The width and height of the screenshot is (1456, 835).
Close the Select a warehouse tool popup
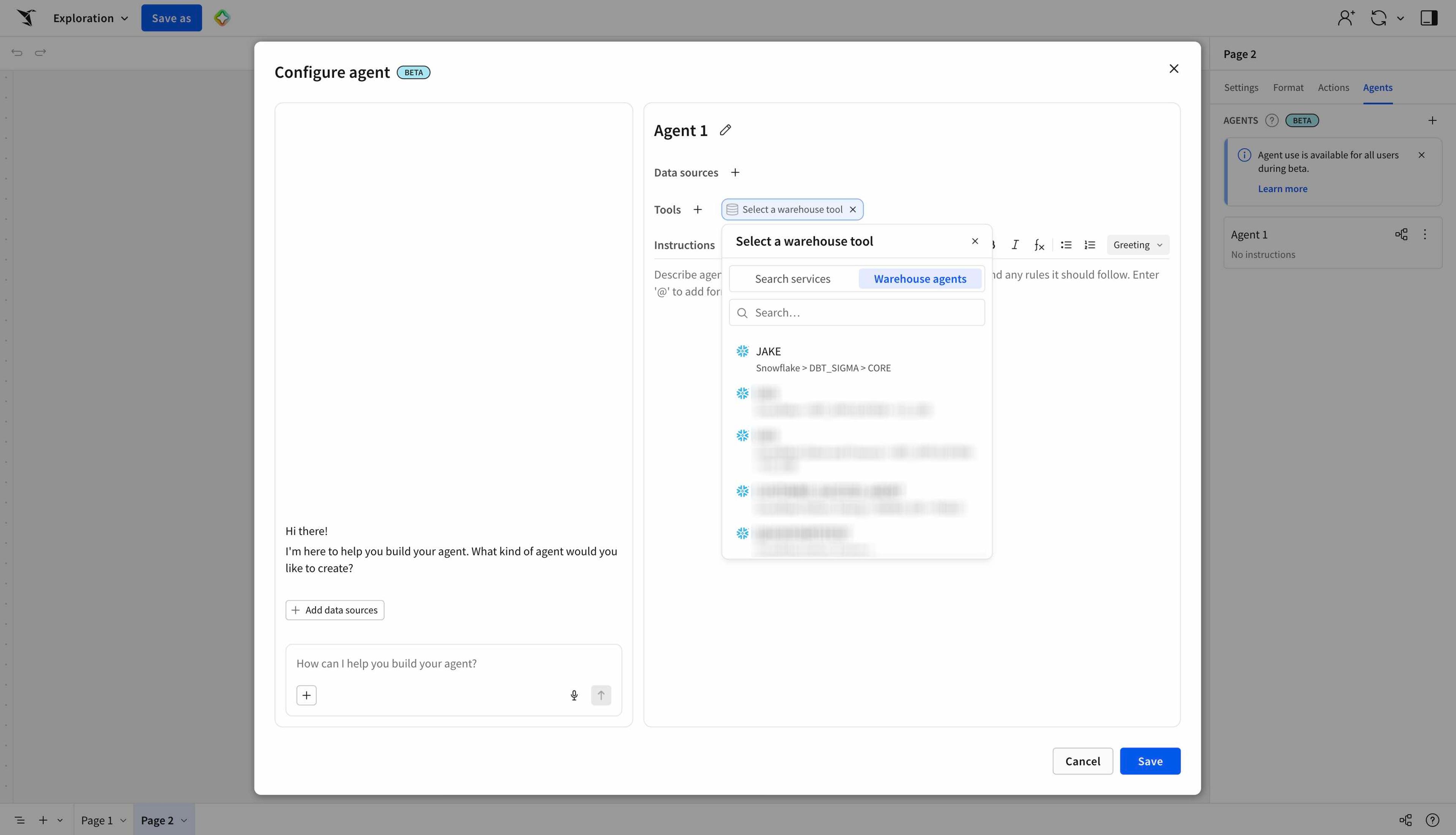975,241
